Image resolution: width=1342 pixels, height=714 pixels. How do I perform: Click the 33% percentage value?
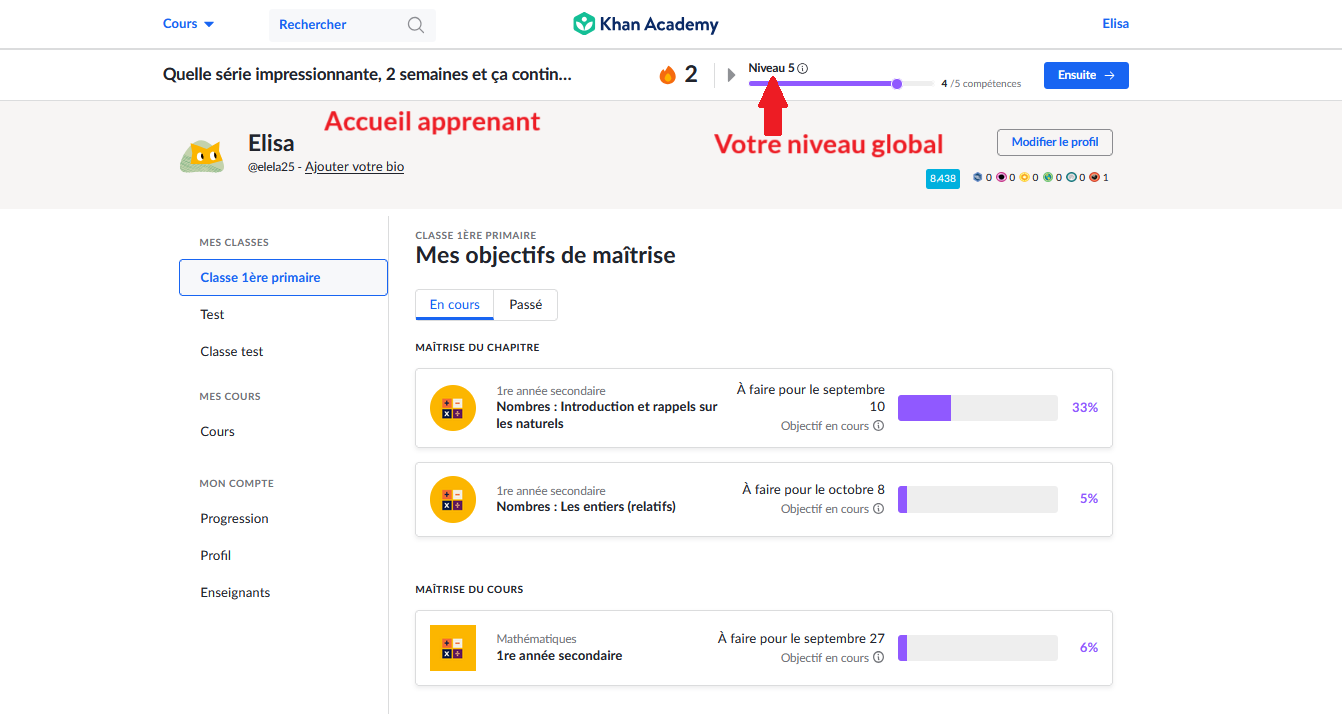coord(1085,408)
